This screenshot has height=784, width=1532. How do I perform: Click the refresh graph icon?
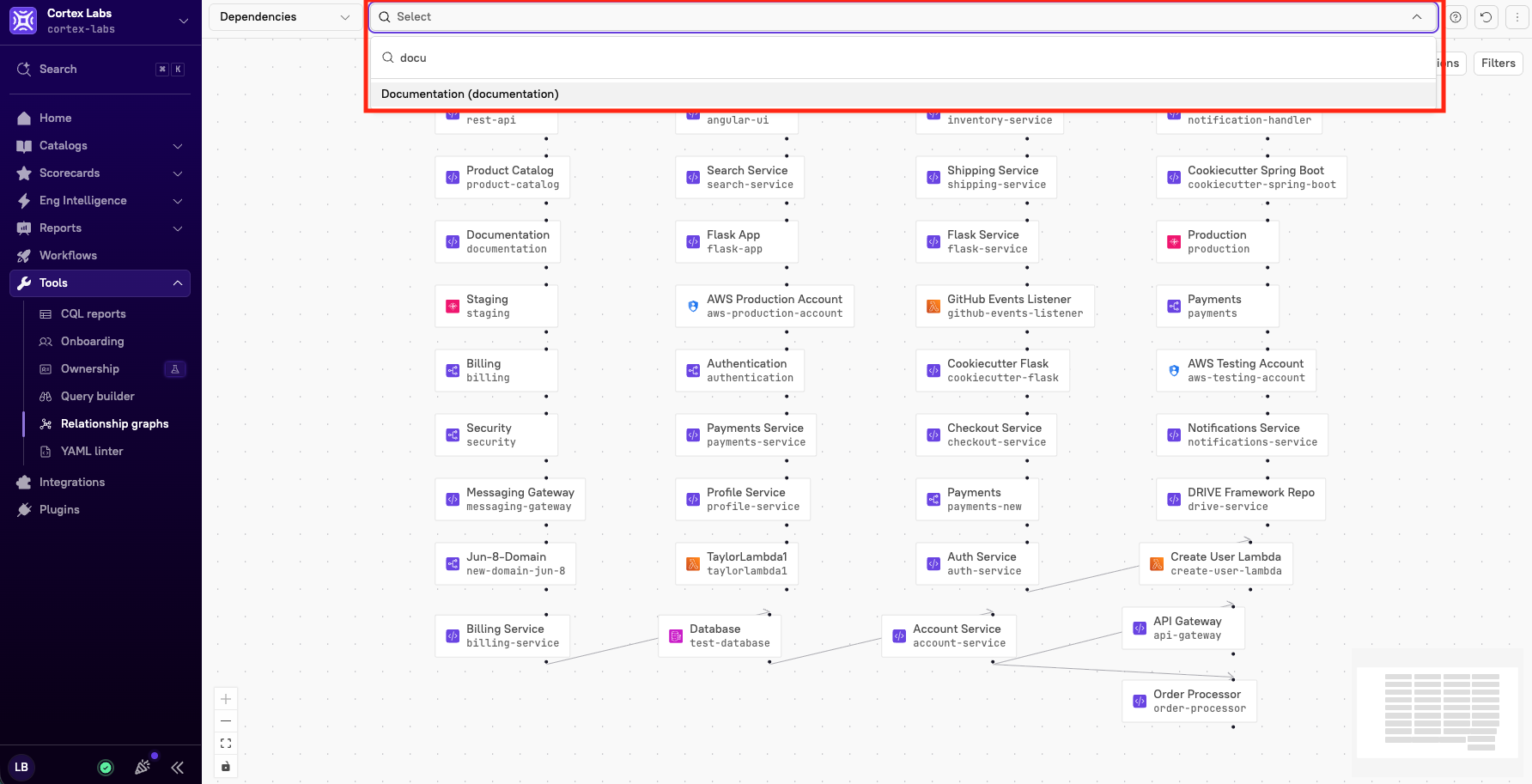click(x=1486, y=17)
